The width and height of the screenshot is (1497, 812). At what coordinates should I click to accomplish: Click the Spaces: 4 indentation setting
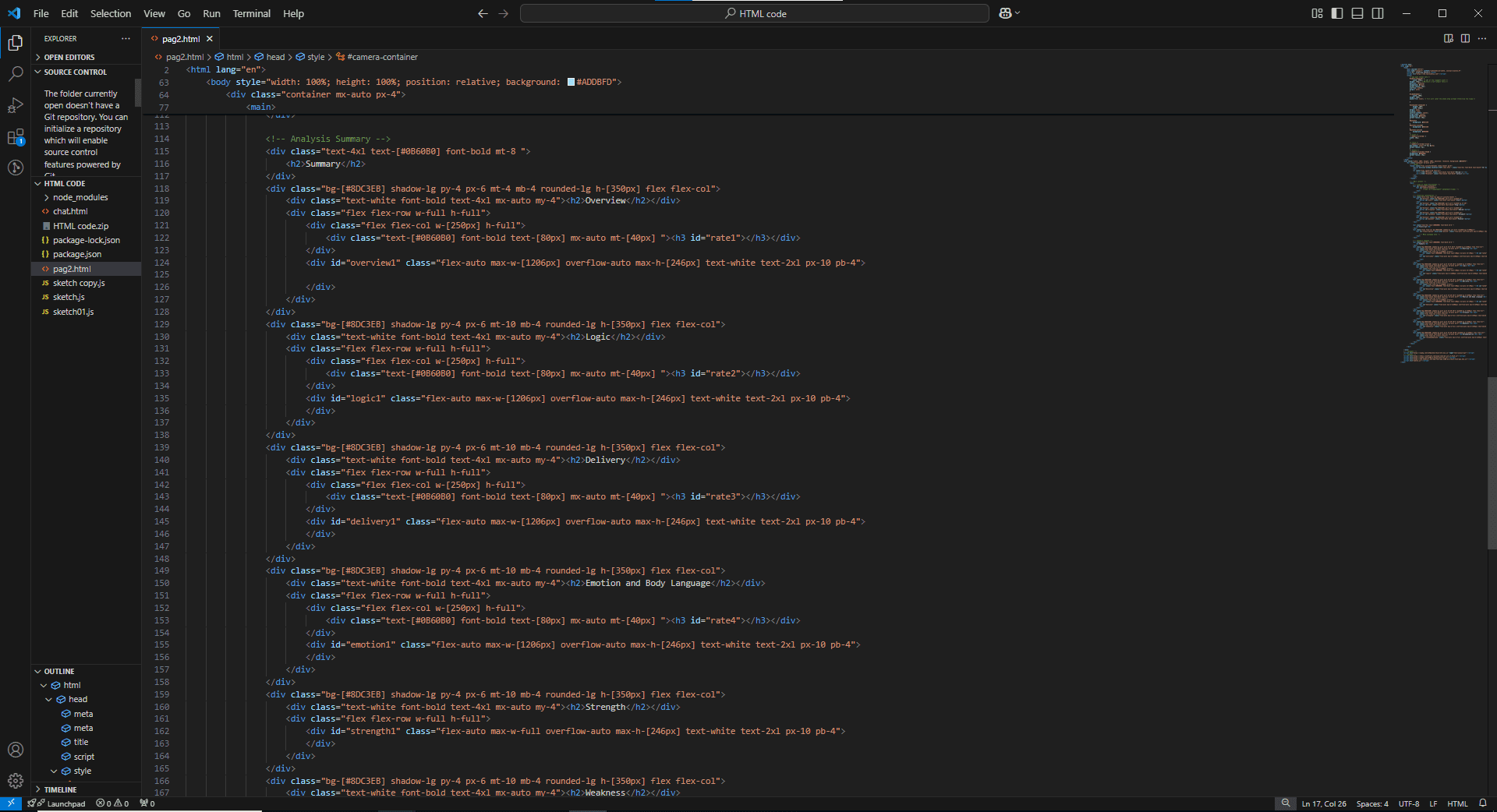point(1372,803)
